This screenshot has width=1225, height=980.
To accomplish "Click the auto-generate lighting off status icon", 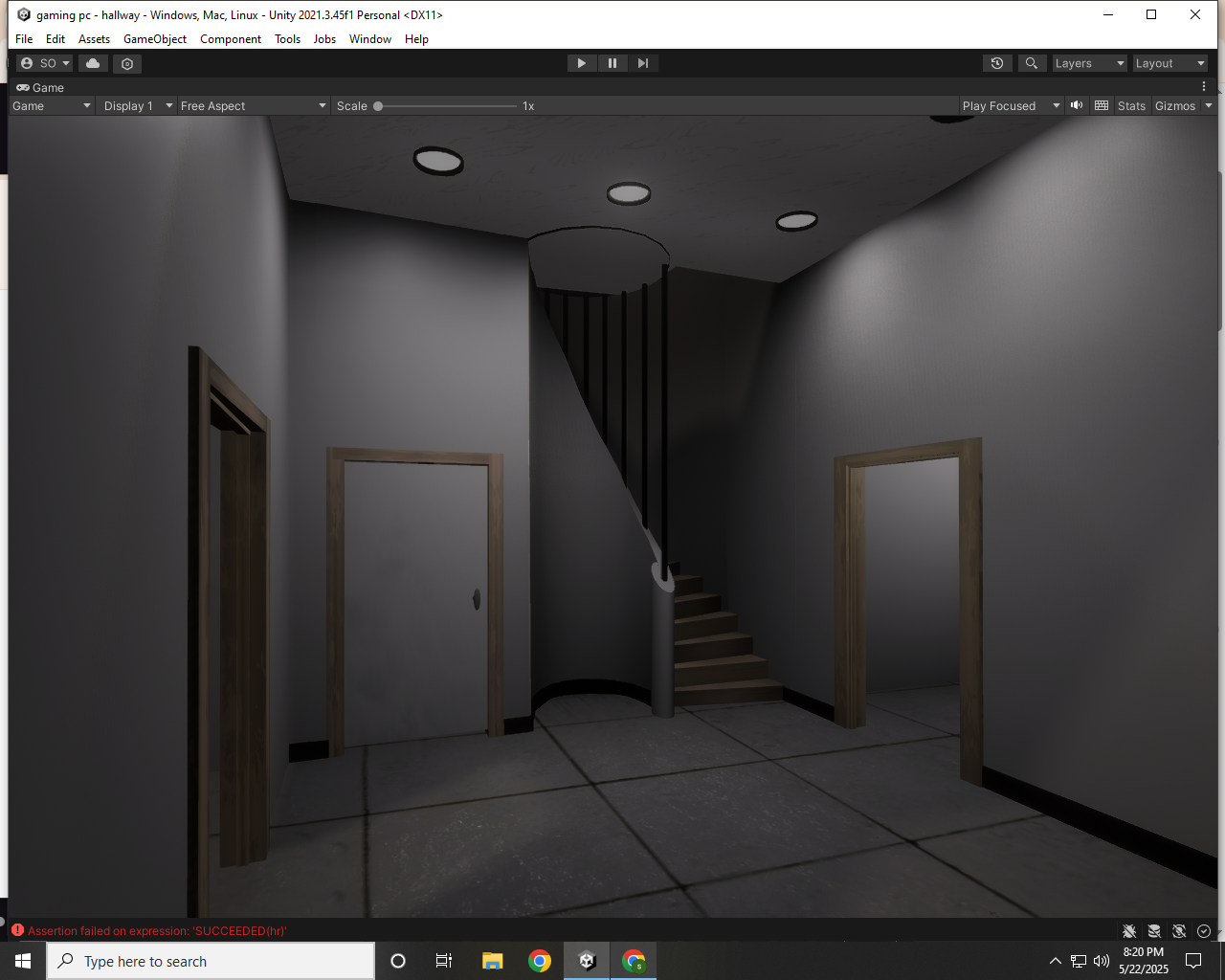I will click(x=1179, y=931).
